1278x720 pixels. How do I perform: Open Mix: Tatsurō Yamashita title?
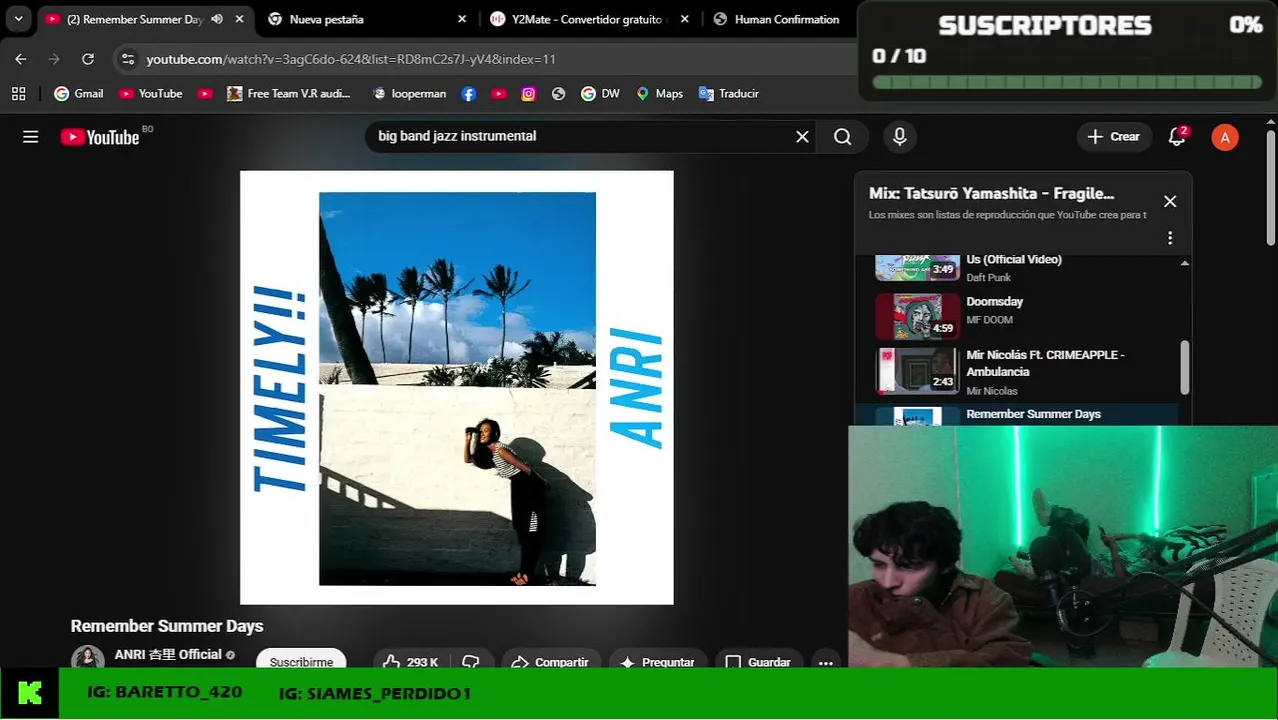point(991,194)
